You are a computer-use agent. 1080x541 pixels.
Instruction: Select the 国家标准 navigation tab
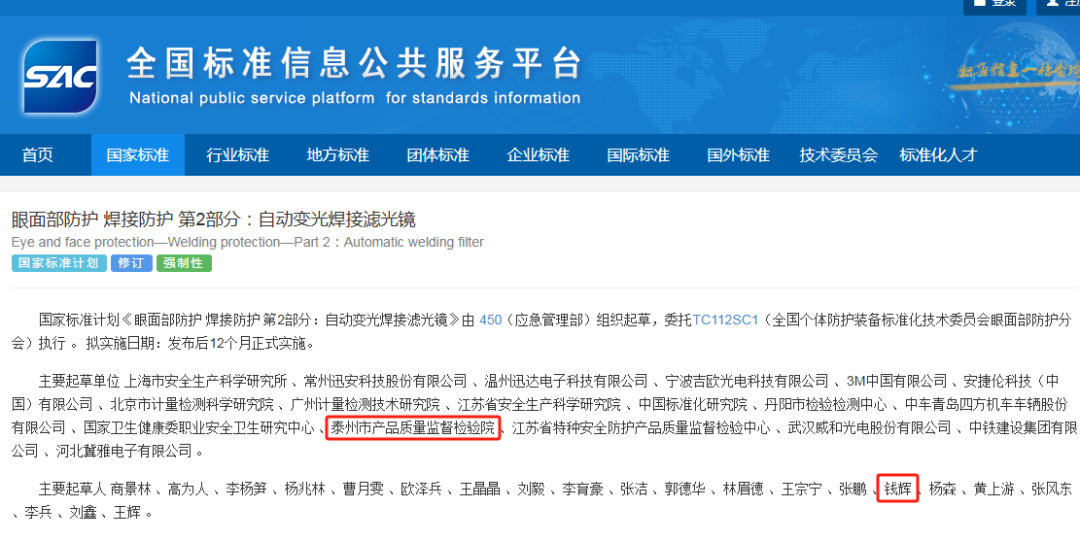[x=138, y=155]
